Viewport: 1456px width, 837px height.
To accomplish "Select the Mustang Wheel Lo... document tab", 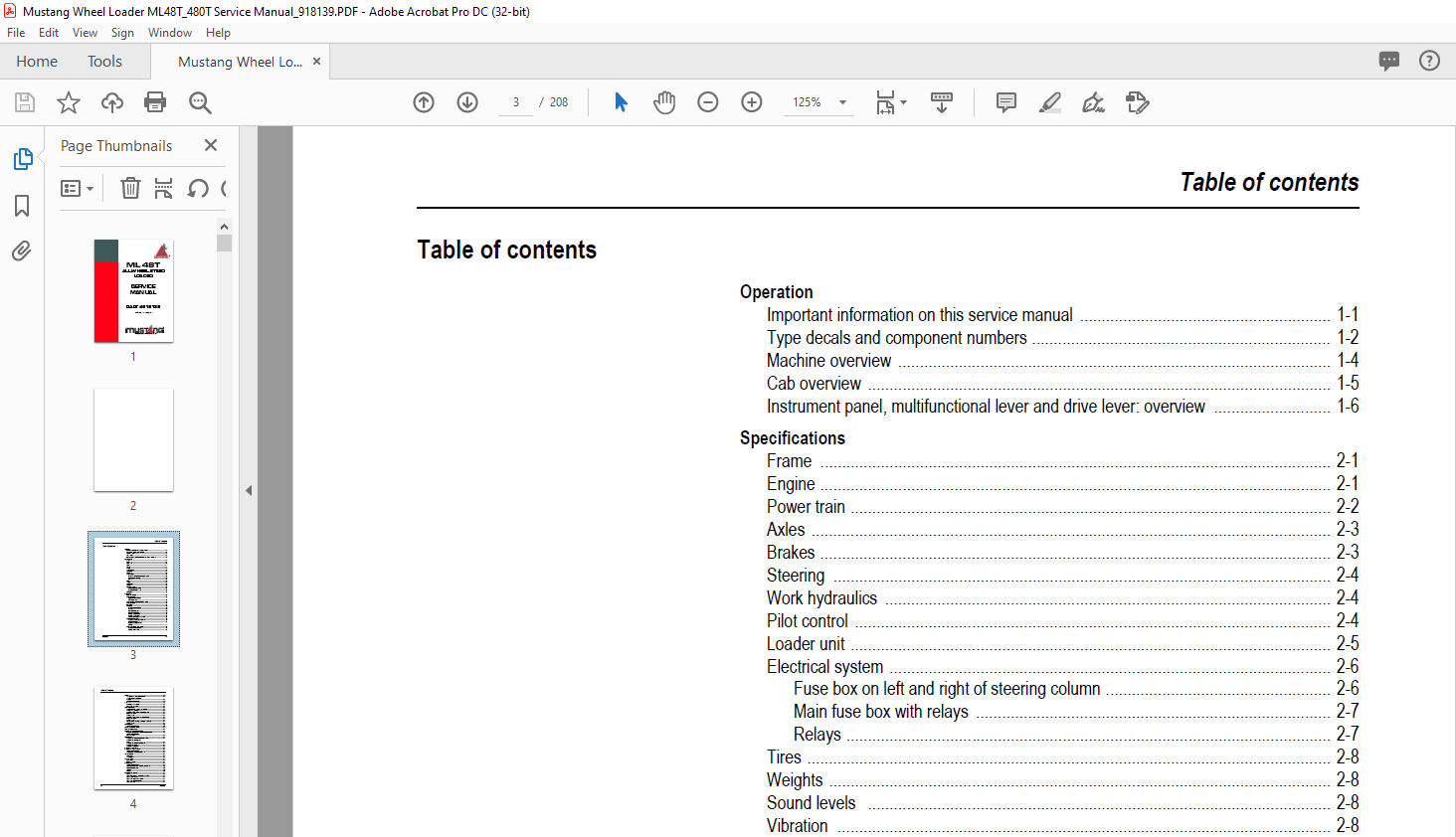I will click(x=240, y=62).
